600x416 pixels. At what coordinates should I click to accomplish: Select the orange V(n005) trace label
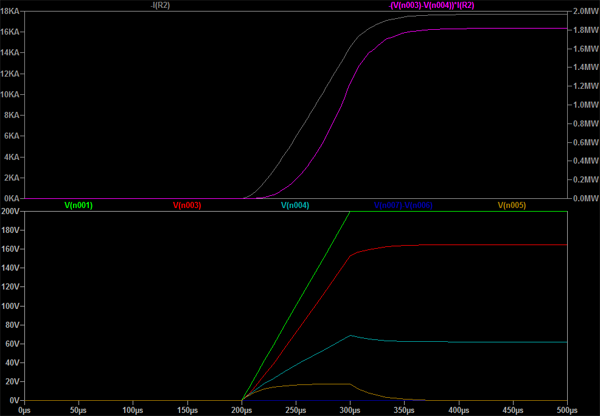tap(512, 206)
